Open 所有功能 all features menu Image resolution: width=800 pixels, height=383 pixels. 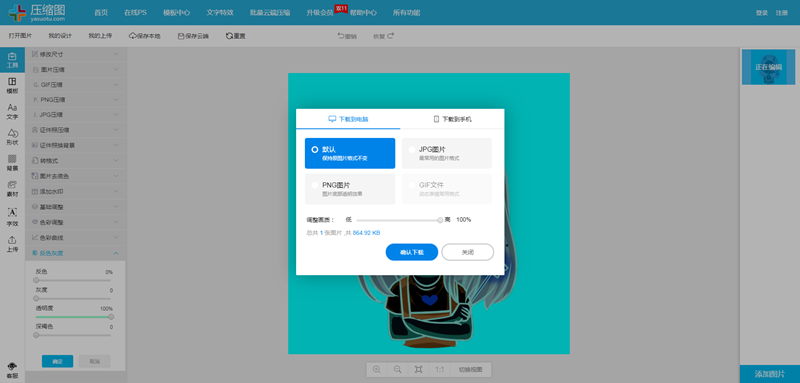coord(407,13)
